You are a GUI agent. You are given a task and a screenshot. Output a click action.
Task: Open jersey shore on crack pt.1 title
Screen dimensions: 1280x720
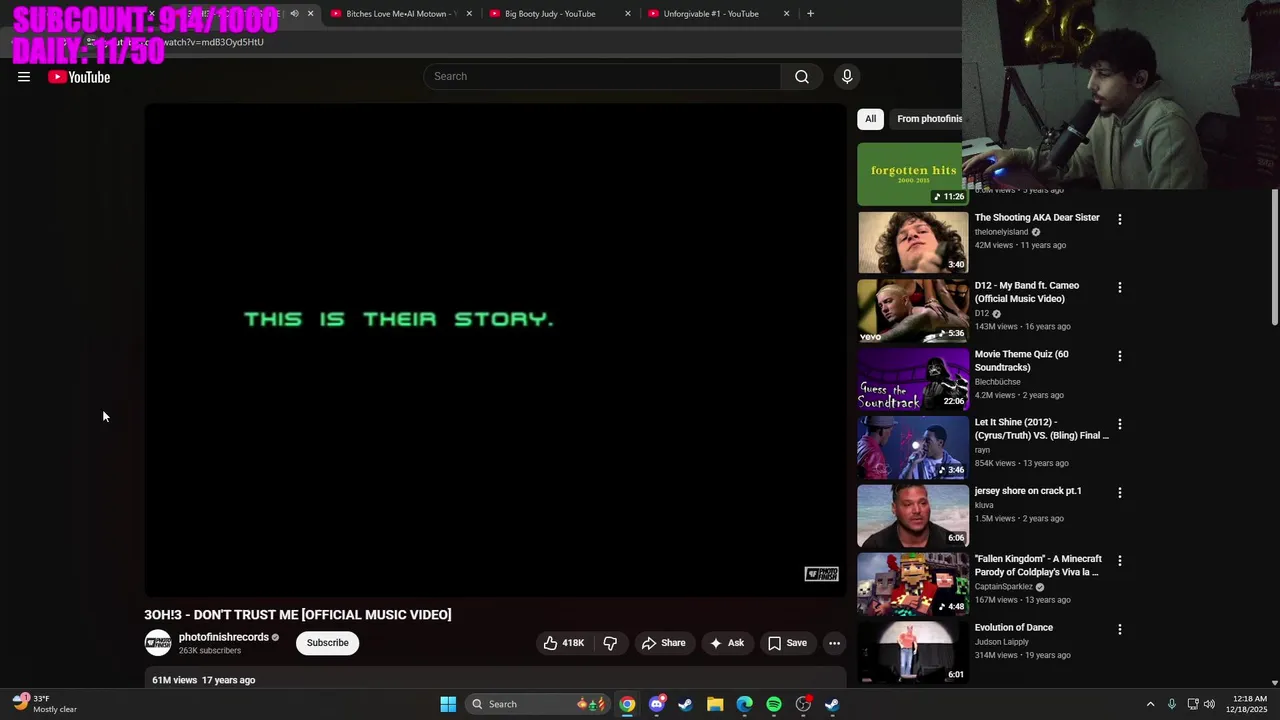1028,491
